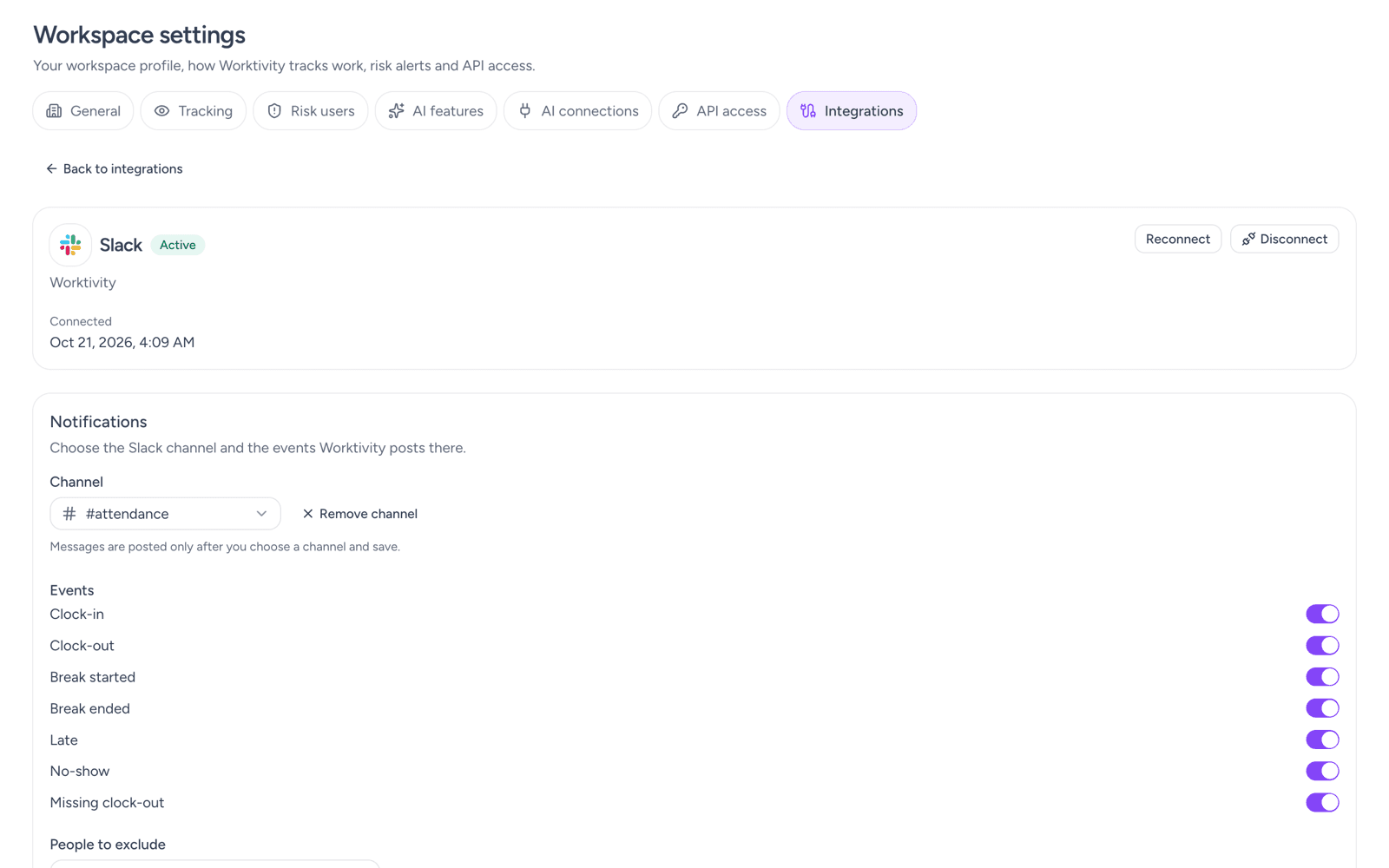Viewport: 1389px width, 868px height.
Task: Click the back arrow icon
Action: (x=51, y=168)
